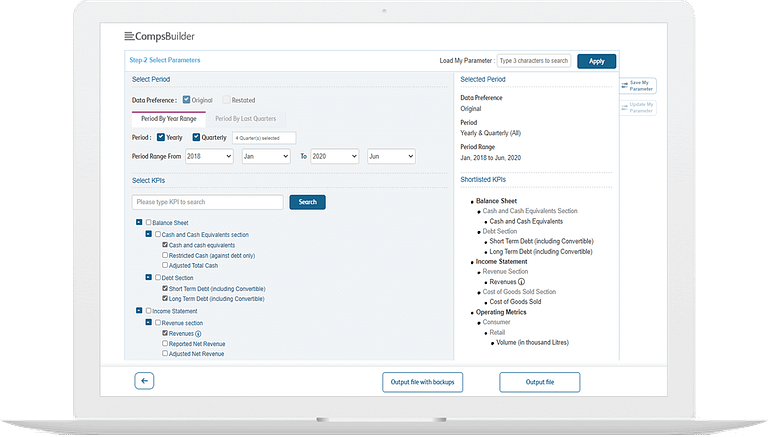Viewport: 768px width, 437px height.
Task: Check Reported Net Revenue checkbox
Action: click(x=165, y=343)
